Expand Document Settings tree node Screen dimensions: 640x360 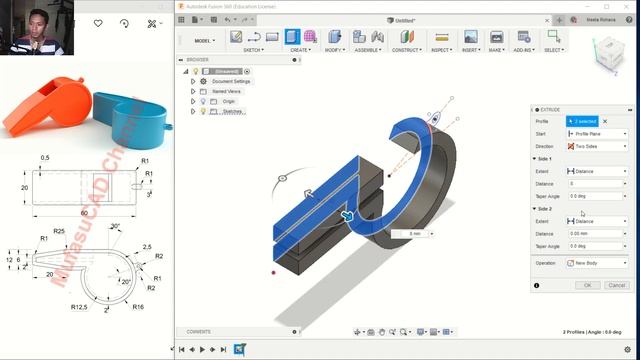pos(193,81)
